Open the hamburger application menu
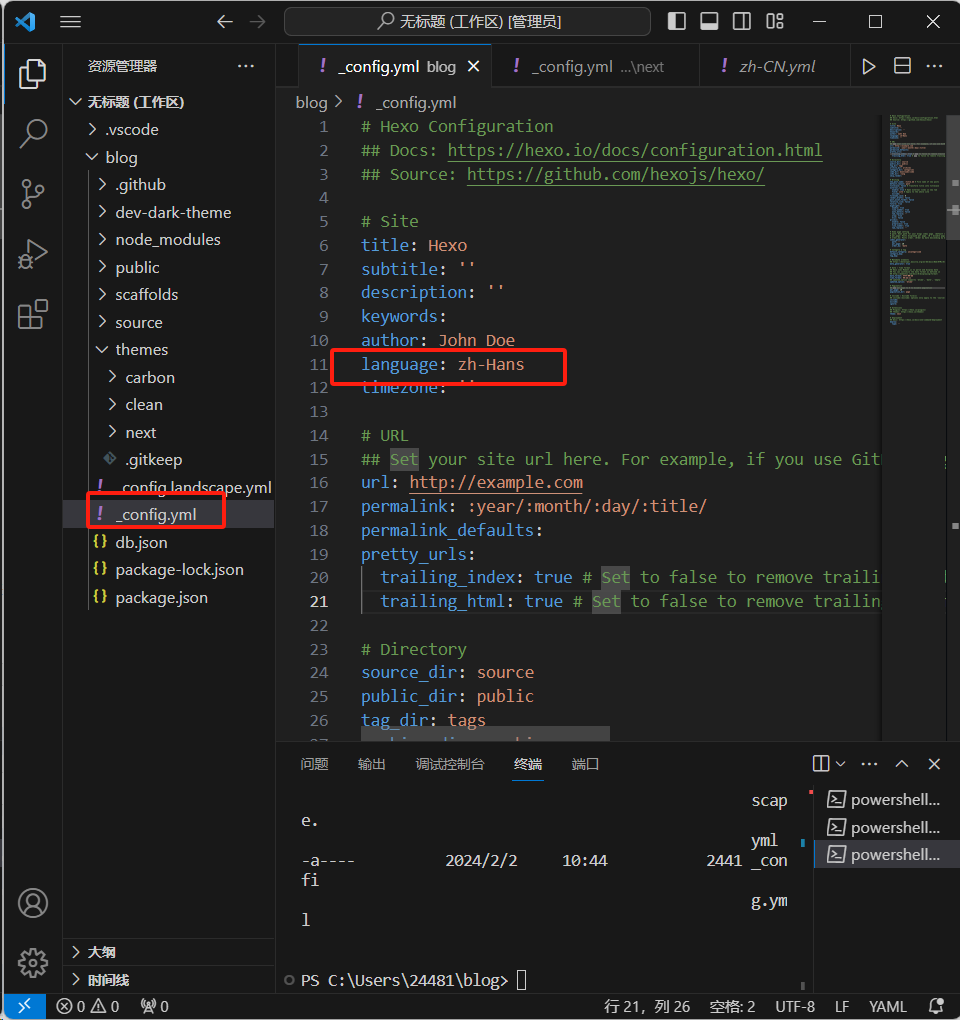This screenshot has width=960, height=1020. click(70, 21)
